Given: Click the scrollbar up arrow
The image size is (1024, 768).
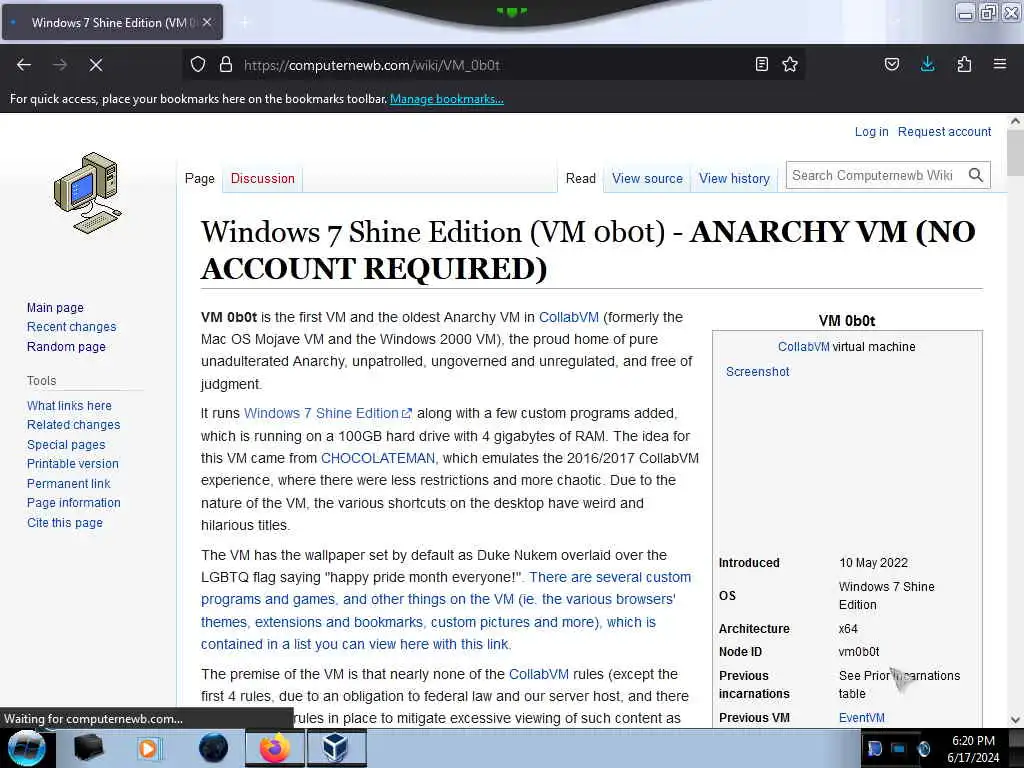Looking at the screenshot, I should [1015, 121].
